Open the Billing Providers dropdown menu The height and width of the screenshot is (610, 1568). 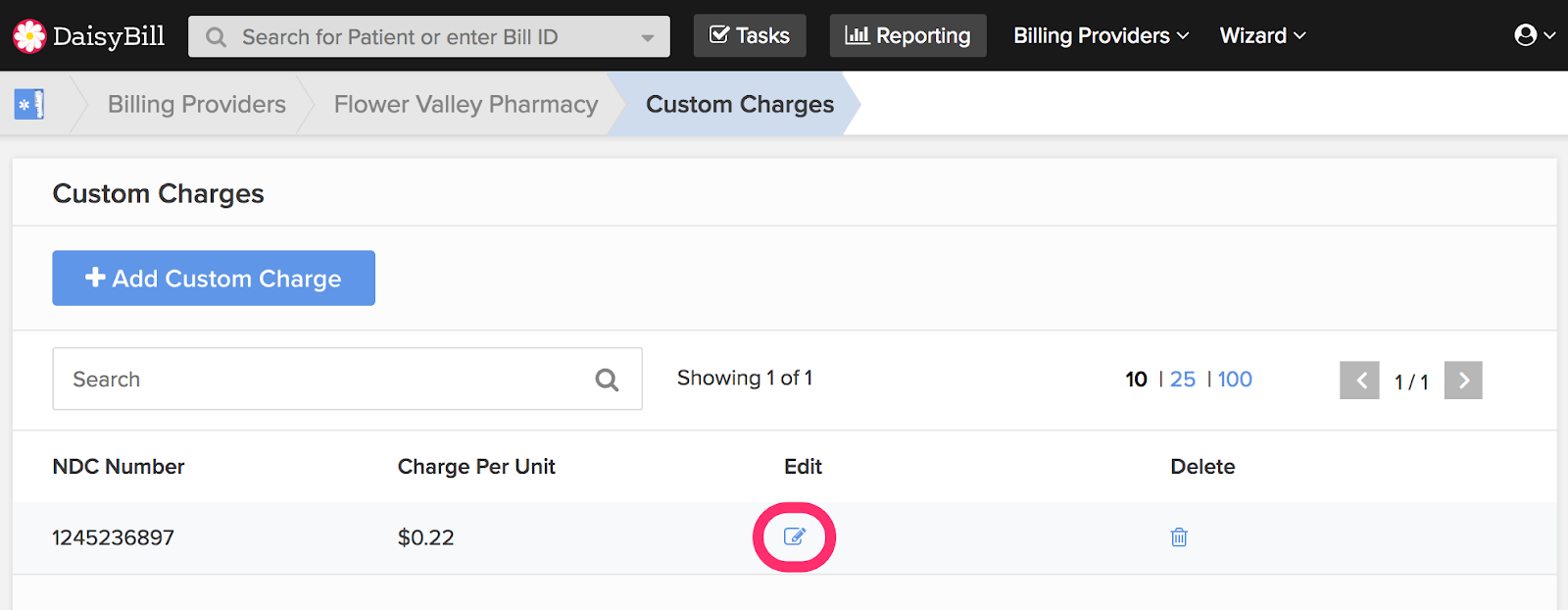[x=1101, y=36]
